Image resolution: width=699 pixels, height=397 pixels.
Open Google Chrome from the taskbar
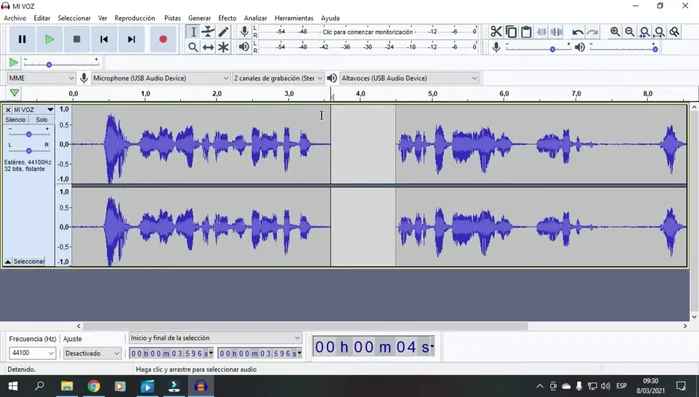pyautogui.click(x=94, y=386)
